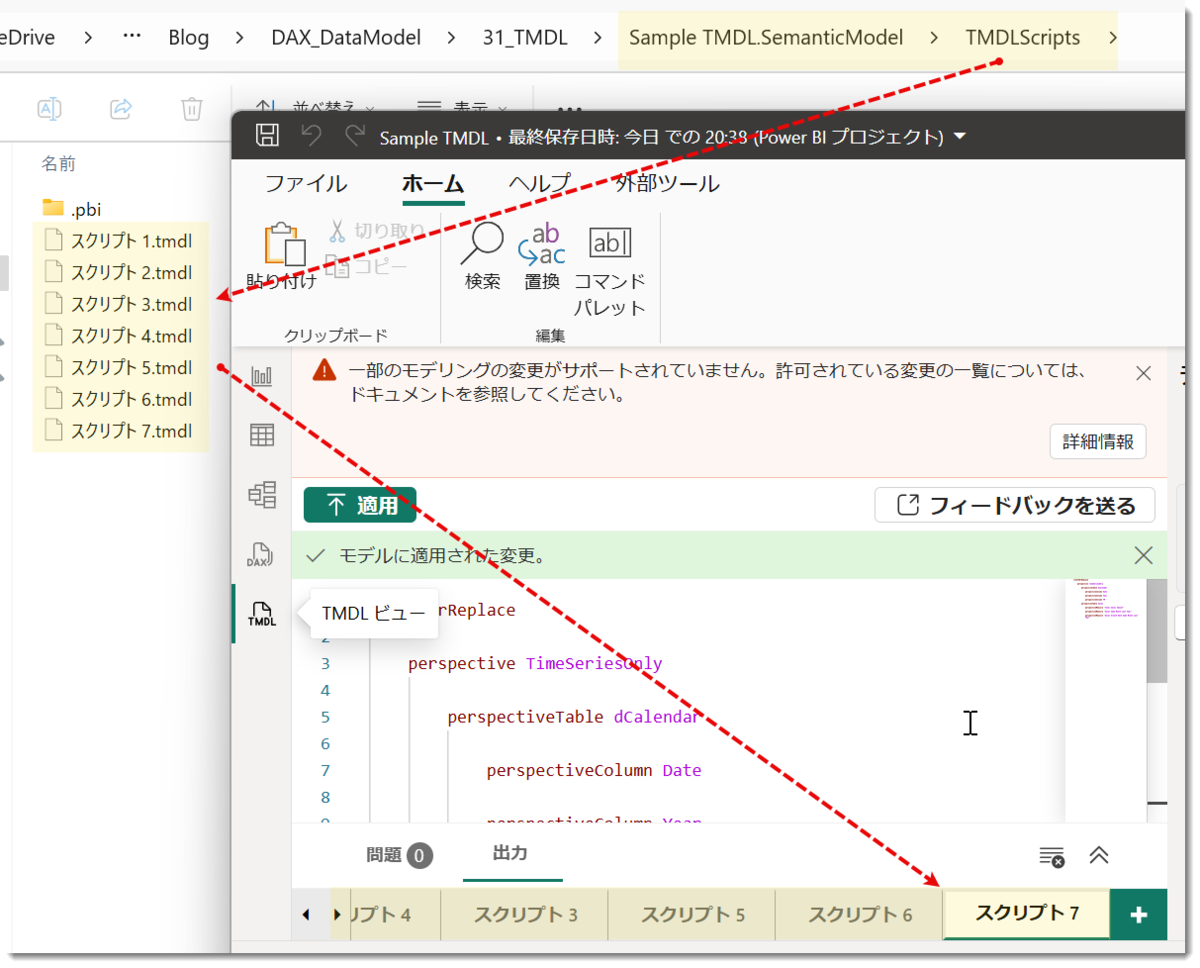The height and width of the screenshot is (968, 1200).
Task: Click the 置換 replace icon
Action: pos(542,256)
